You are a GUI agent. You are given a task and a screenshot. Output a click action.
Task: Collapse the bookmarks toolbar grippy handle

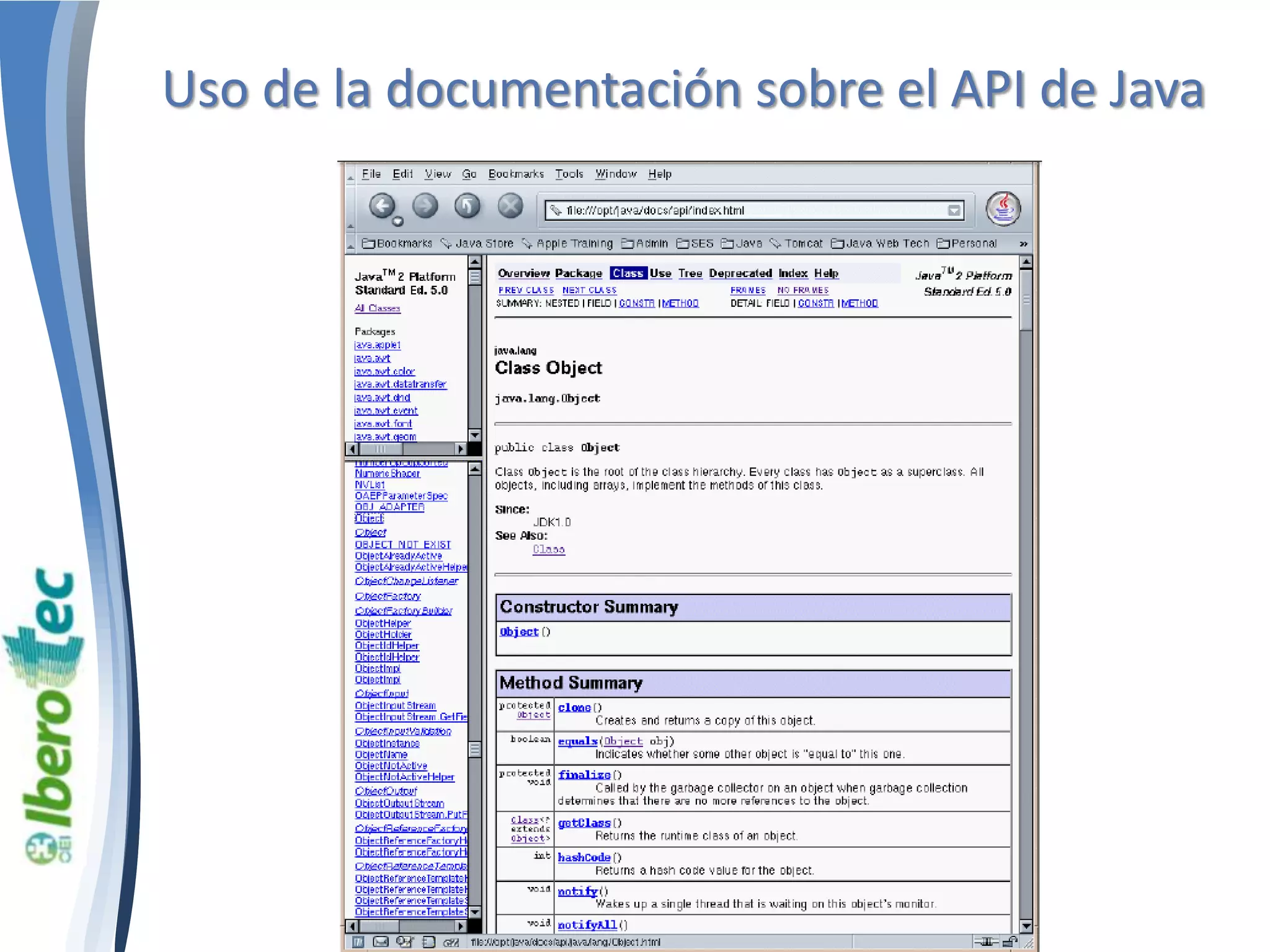[350, 244]
